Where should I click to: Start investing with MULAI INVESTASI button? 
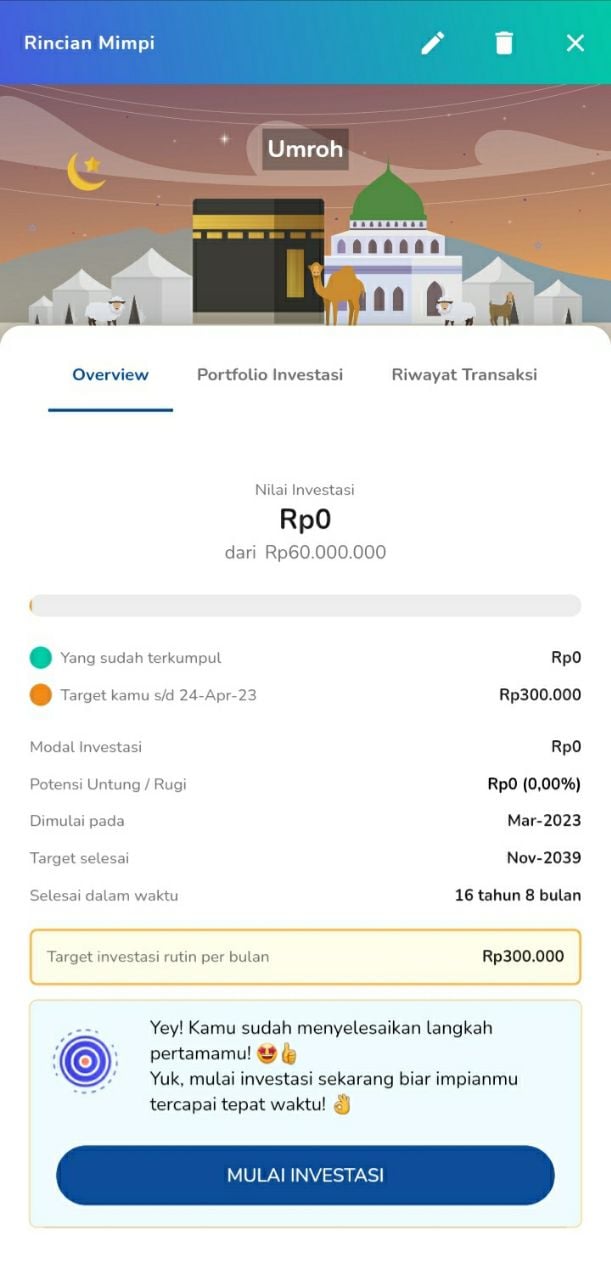(x=305, y=1175)
